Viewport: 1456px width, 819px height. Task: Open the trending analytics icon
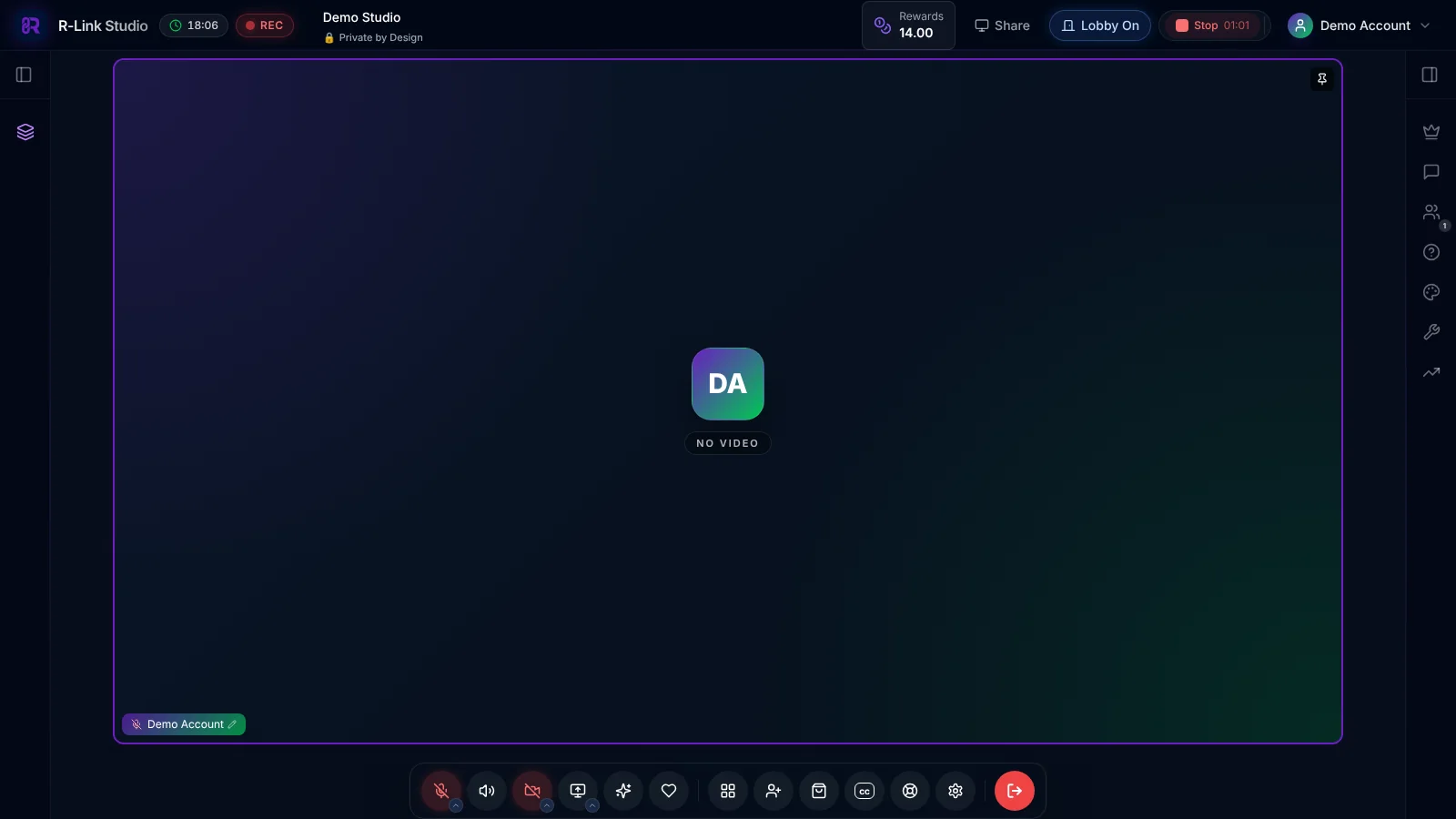[1431, 372]
